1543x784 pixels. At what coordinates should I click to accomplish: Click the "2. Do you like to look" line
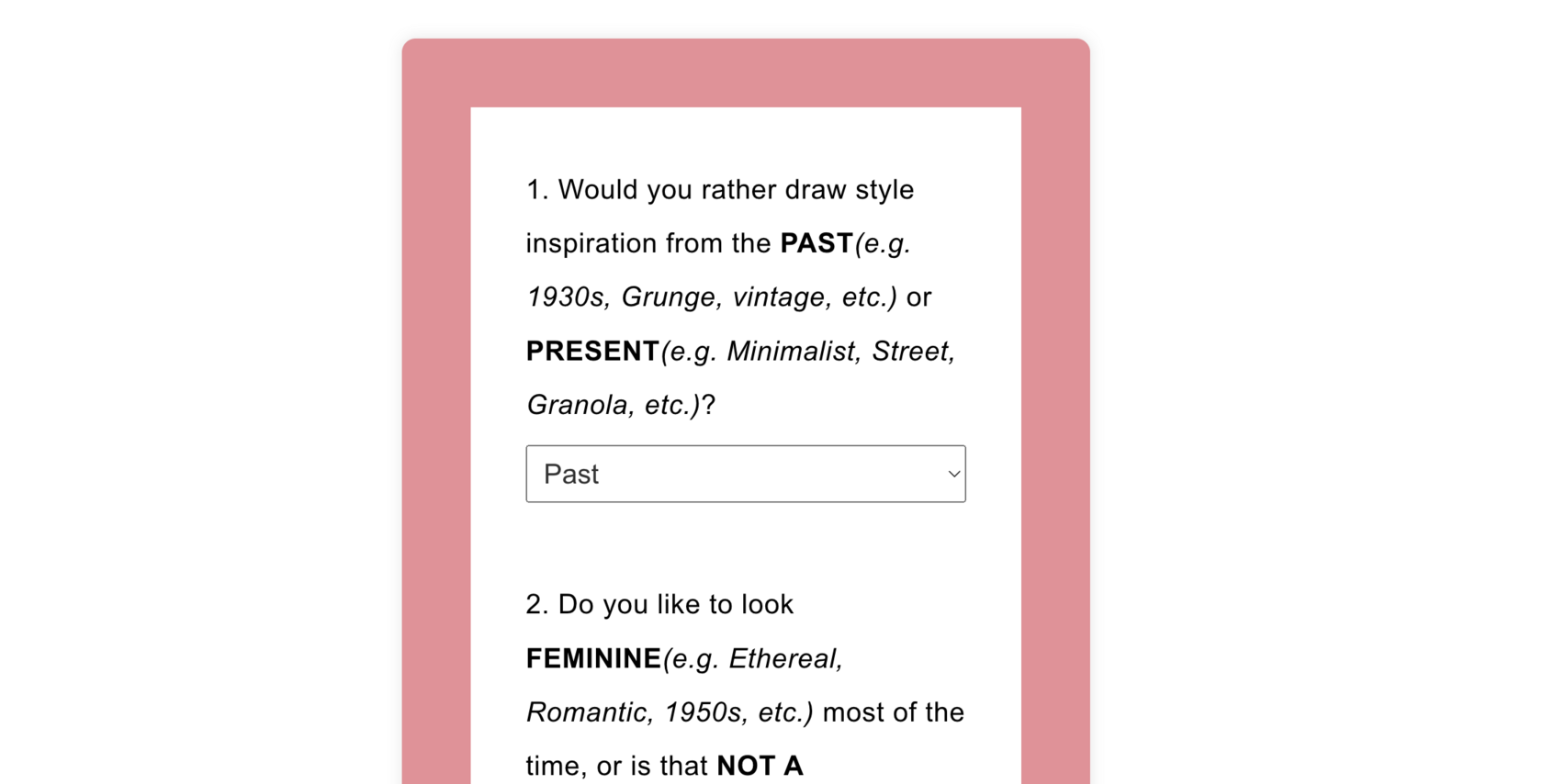(659, 604)
